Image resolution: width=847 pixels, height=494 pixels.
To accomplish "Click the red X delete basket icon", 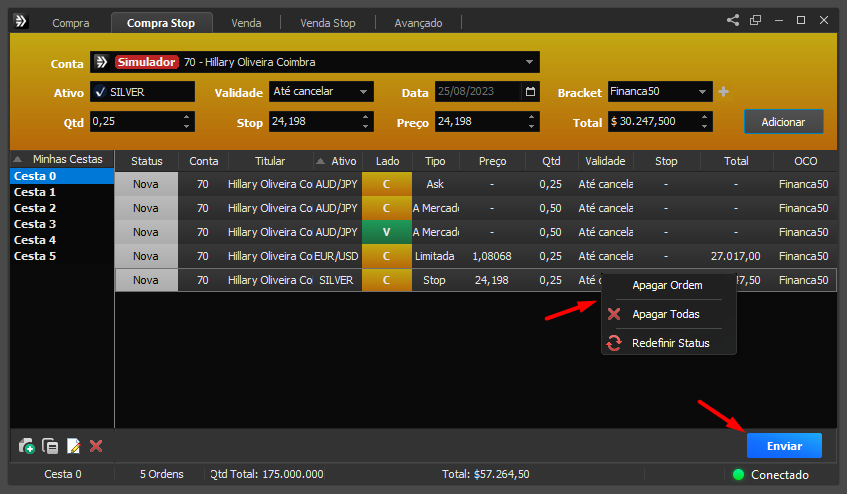I will tap(96, 446).
